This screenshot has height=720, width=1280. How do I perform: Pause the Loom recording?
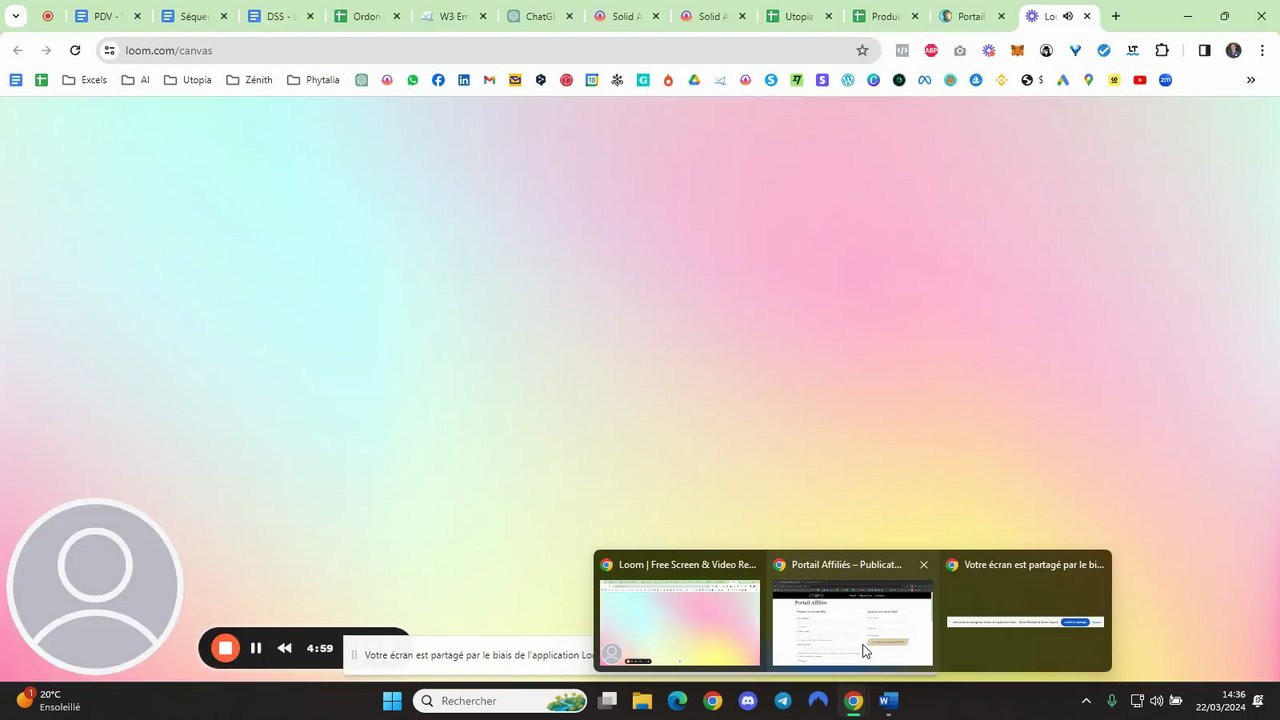256,648
